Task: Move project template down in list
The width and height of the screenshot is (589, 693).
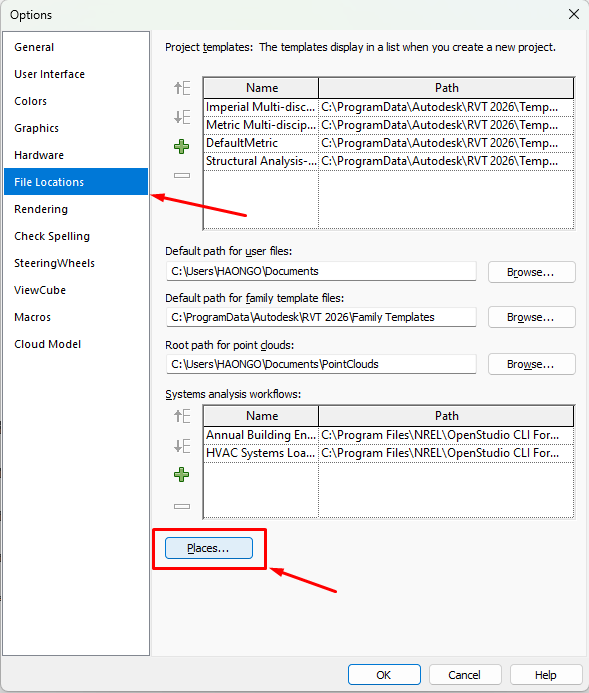Action: [x=182, y=117]
